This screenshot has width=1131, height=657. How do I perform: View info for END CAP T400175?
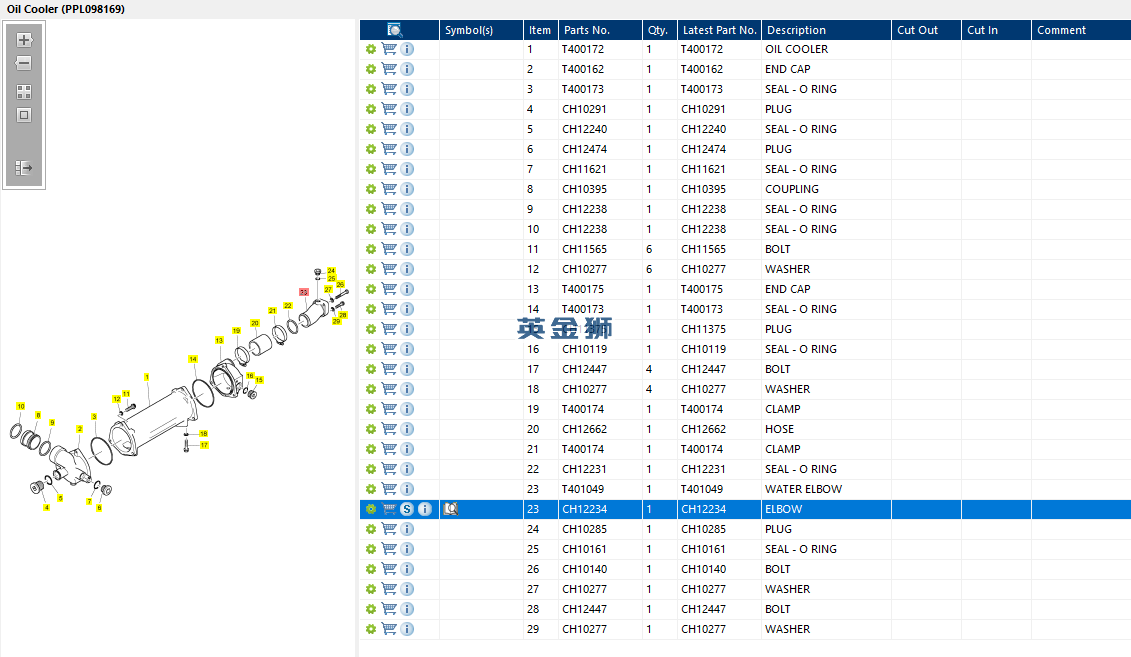(x=408, y=289)
